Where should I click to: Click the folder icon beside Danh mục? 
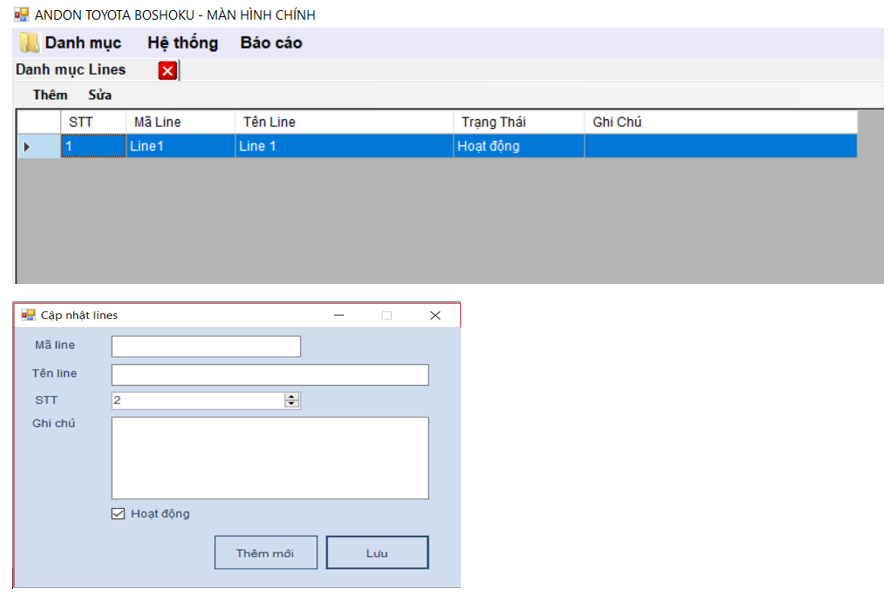(x=29, y=43)
